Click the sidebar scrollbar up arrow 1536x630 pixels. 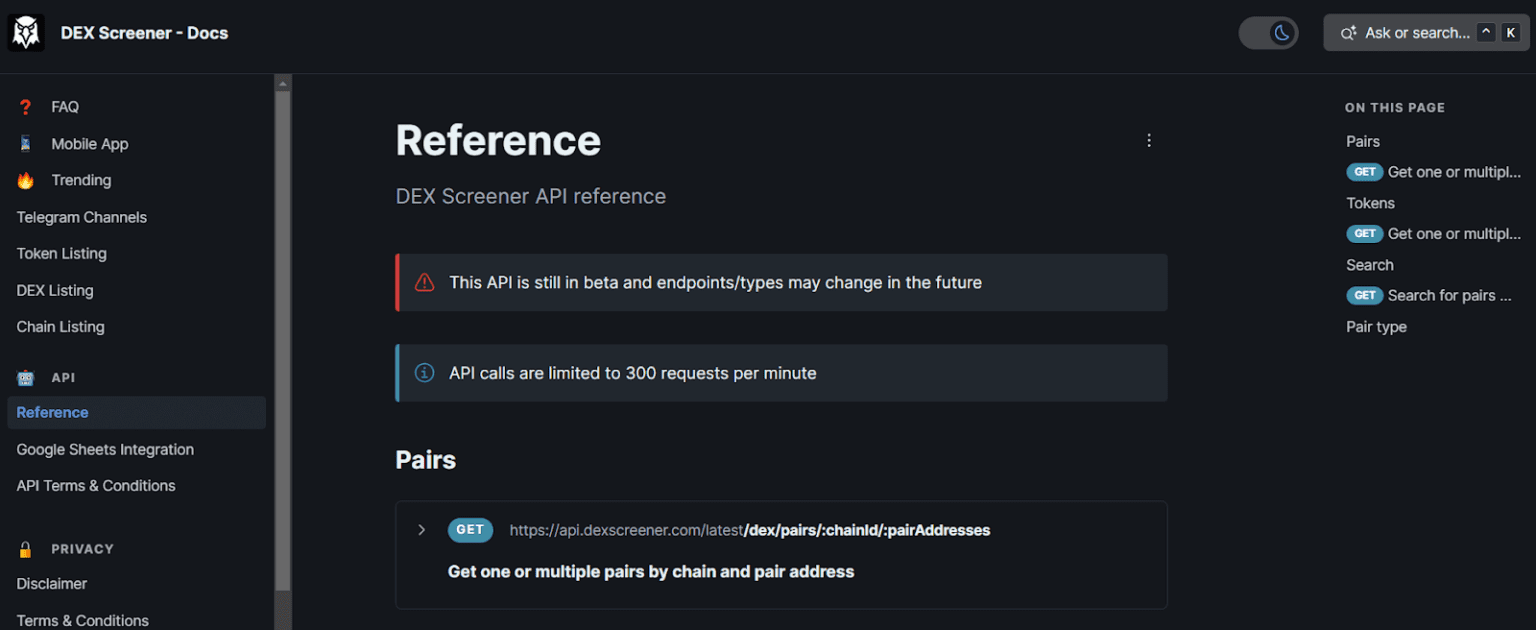[x=283, y=83]
